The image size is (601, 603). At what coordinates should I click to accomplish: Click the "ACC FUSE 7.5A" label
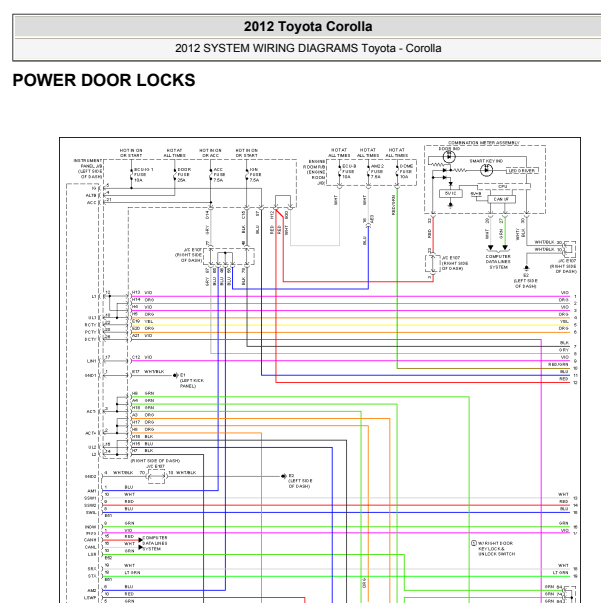pyautogui.click(x=219, y=175)
